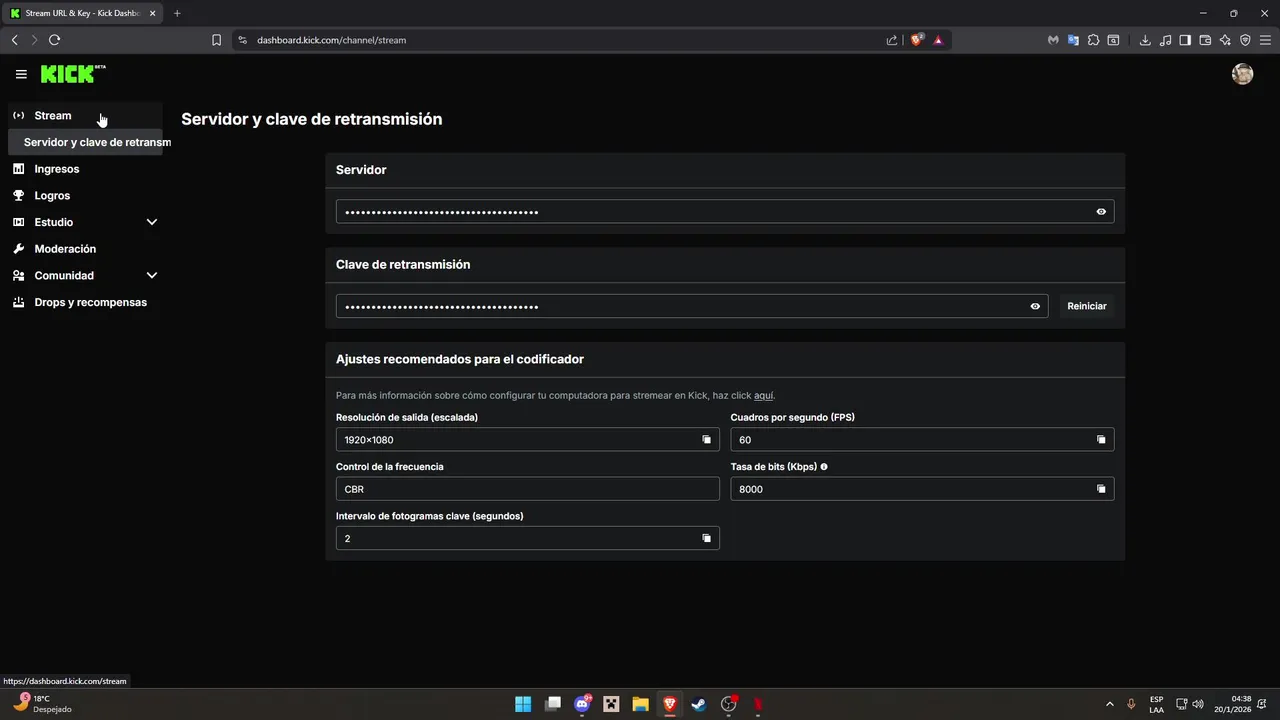The width and height of the screenshot is (1280, 720).
Task: Open Ingresos in the sidebar
Action: point(85,169)
